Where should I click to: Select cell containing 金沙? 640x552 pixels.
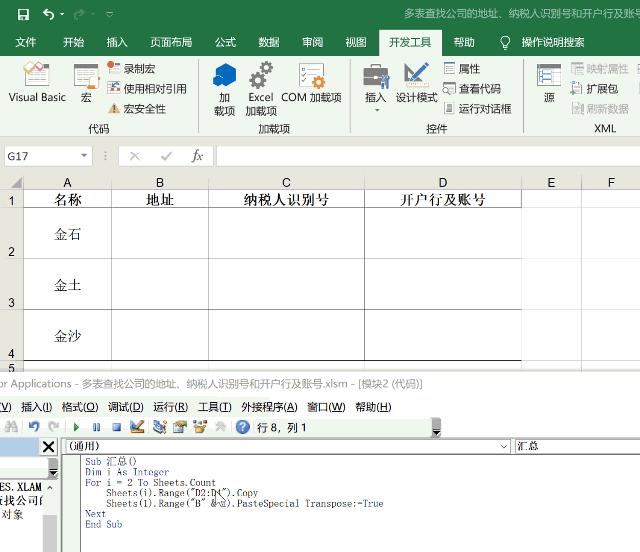67,335
